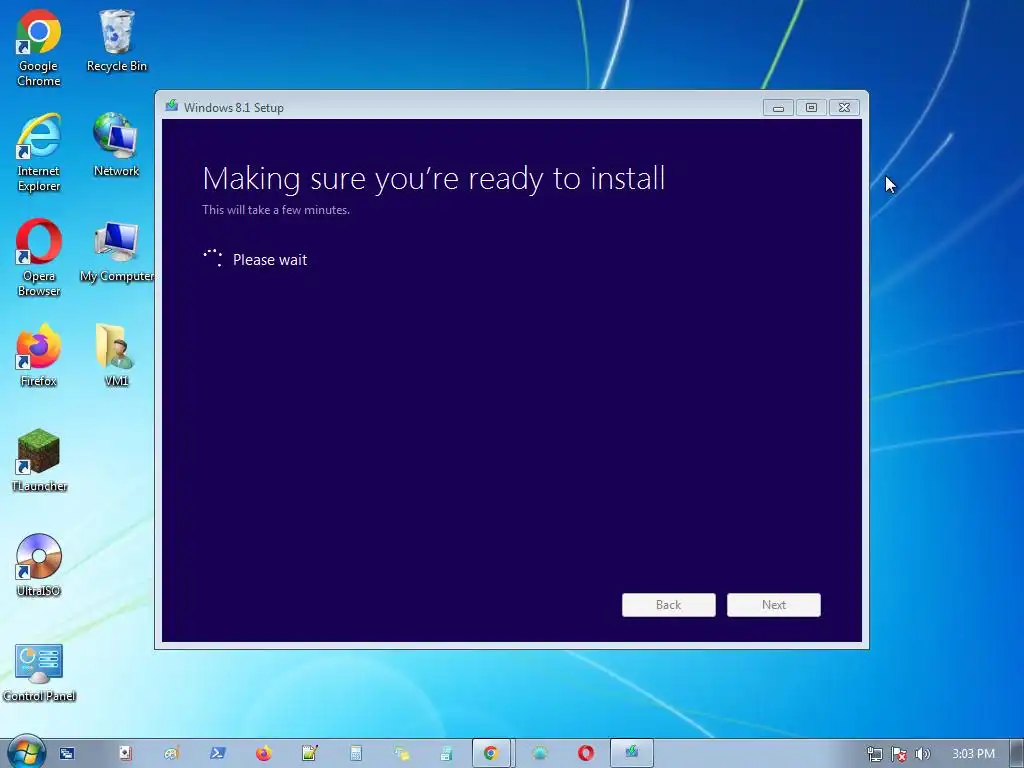
Task: Open the Recycle Bin desktop icon
Action: tap(116, 40)
